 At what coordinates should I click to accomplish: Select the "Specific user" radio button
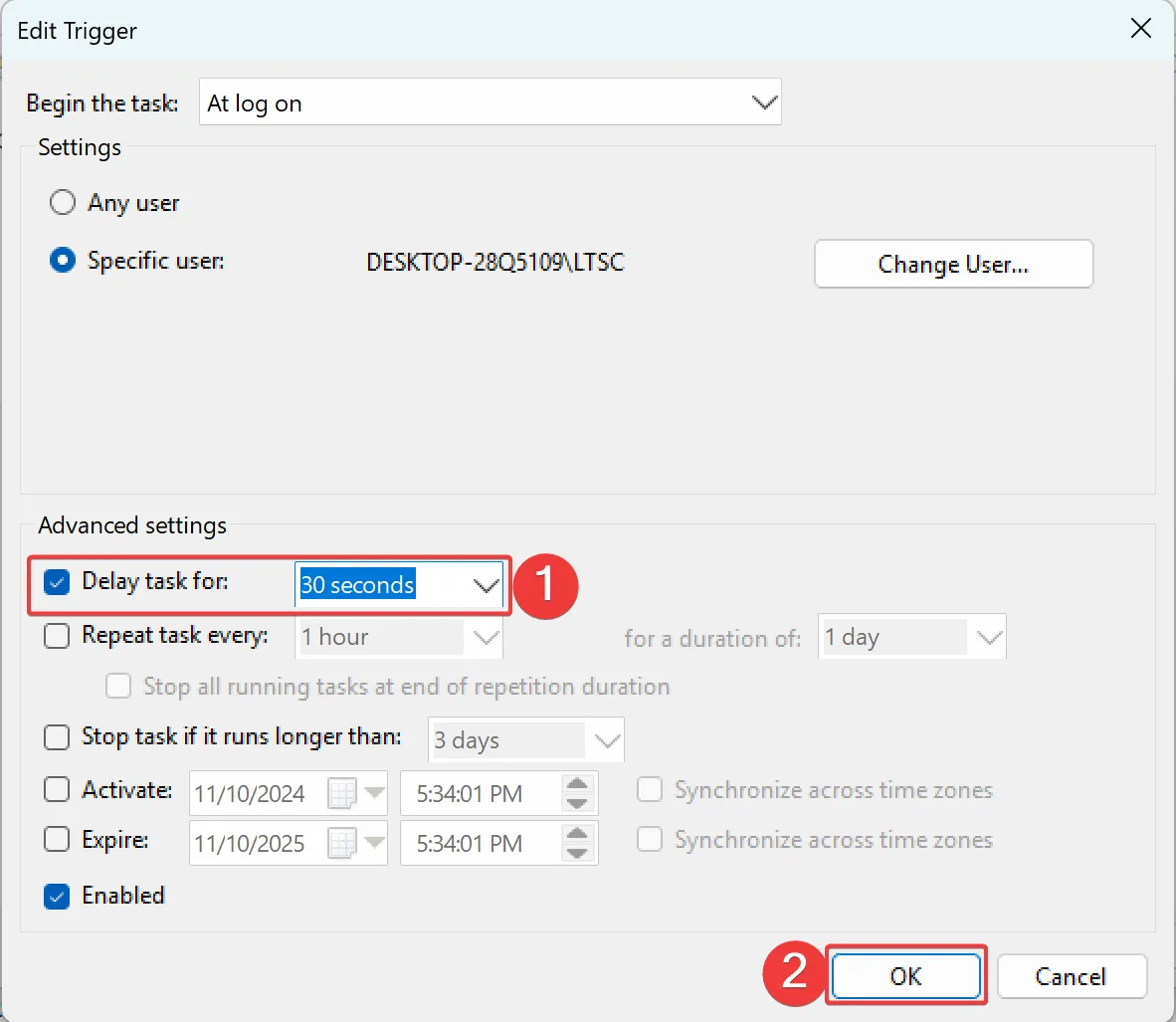pyautogui.click(x=62, y=261)
